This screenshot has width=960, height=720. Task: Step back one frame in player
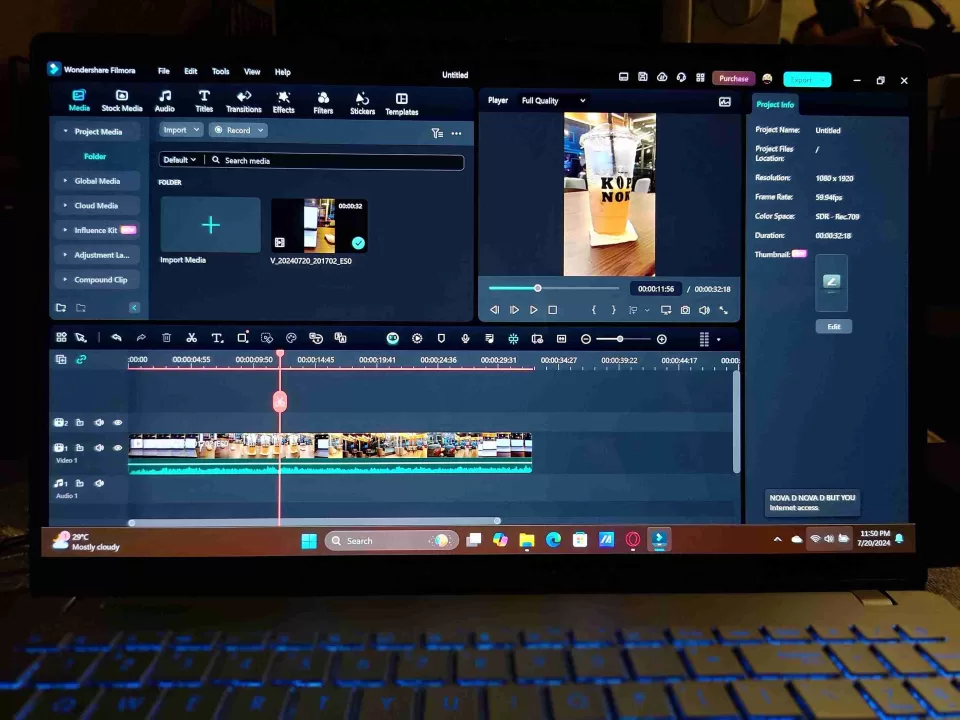(495, 310)
